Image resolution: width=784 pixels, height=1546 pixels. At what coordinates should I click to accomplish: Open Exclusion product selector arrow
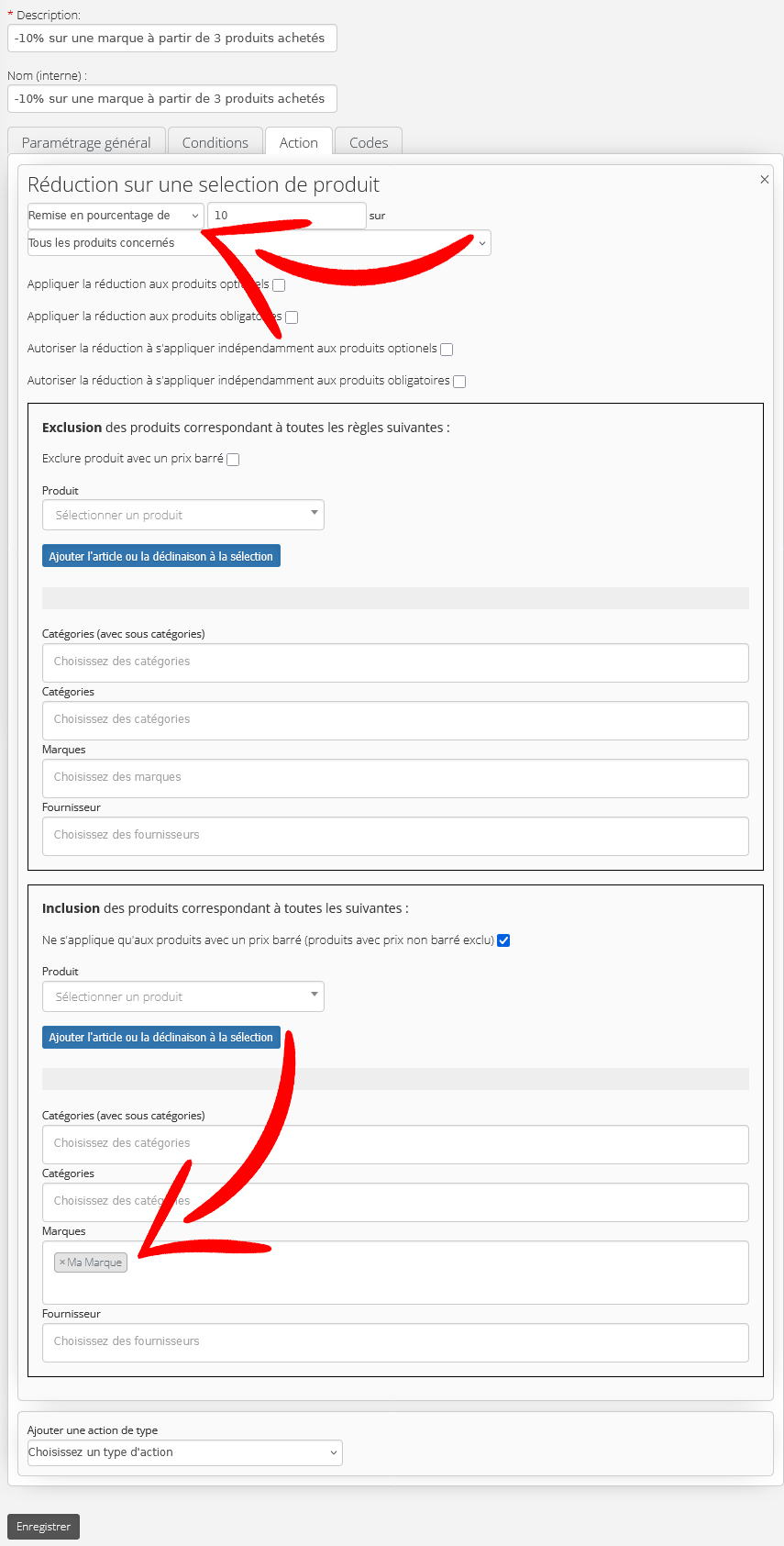315,513
